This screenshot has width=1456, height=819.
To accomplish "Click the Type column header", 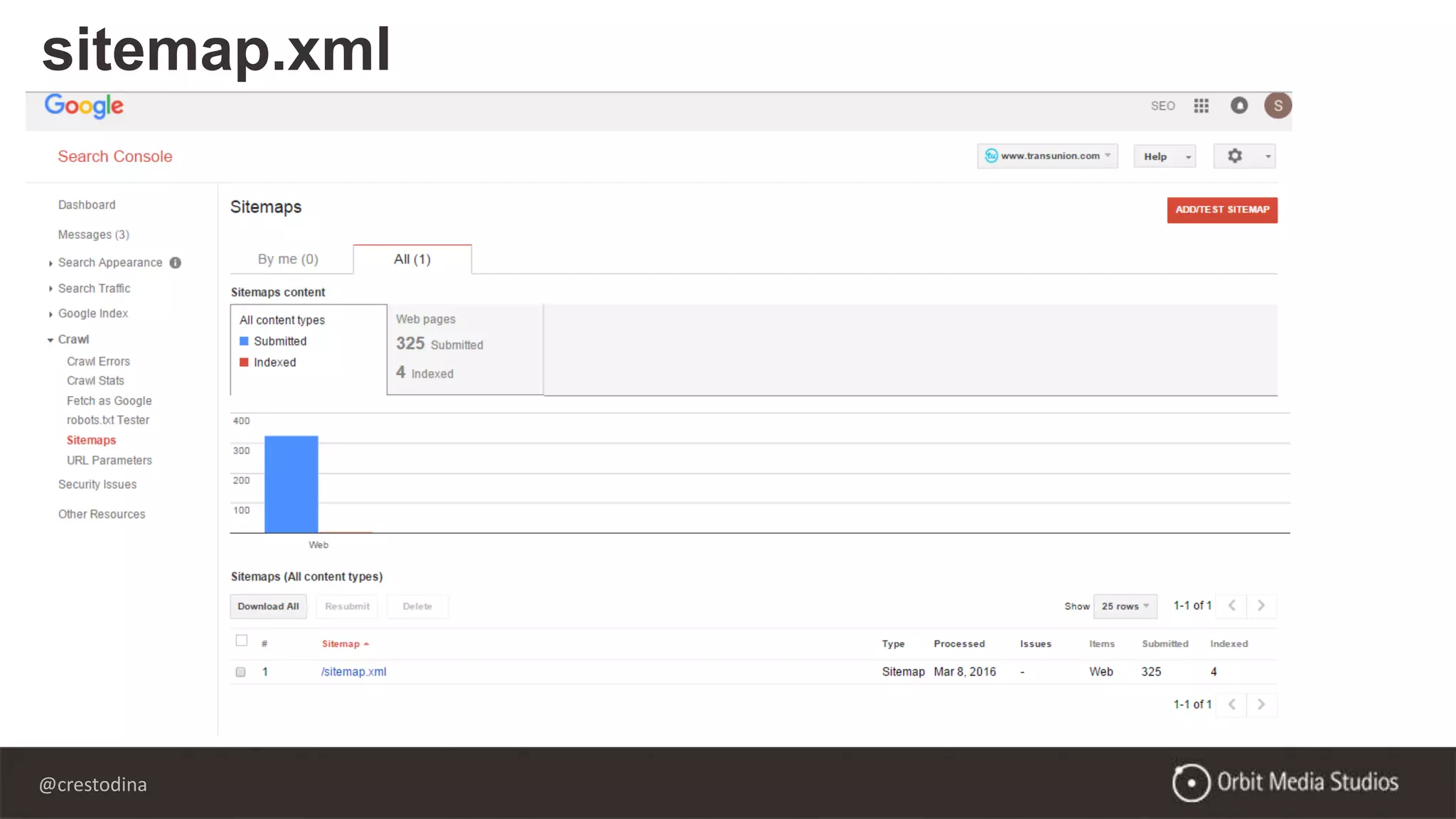I will 893,644.
